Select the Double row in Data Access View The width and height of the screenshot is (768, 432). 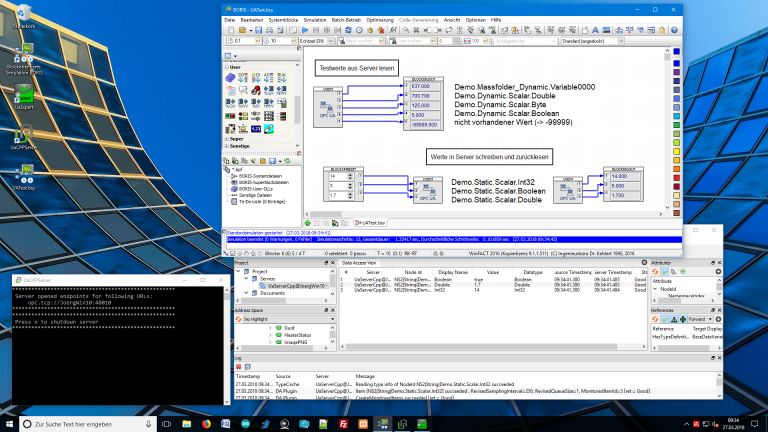pos(493,285)
